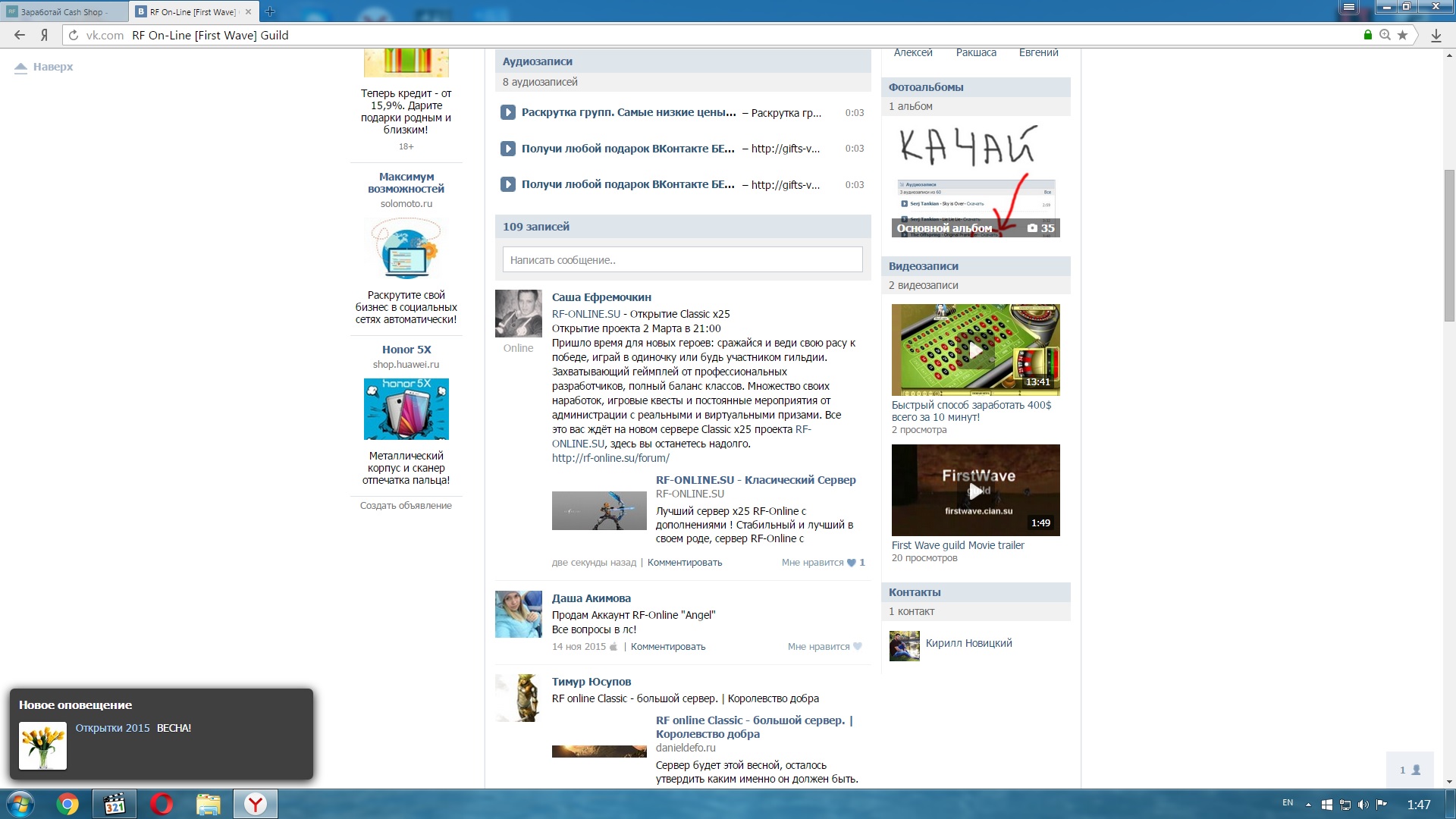Click the scrollbar down arrow
The width and height of the screenshot is (1456, 819).
pyautogui.click(x=1450, y=782)
